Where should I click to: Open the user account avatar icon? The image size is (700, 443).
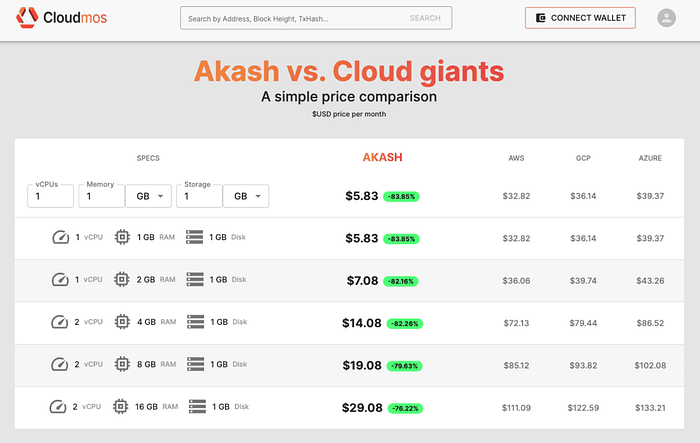click(x=666, y=18)
